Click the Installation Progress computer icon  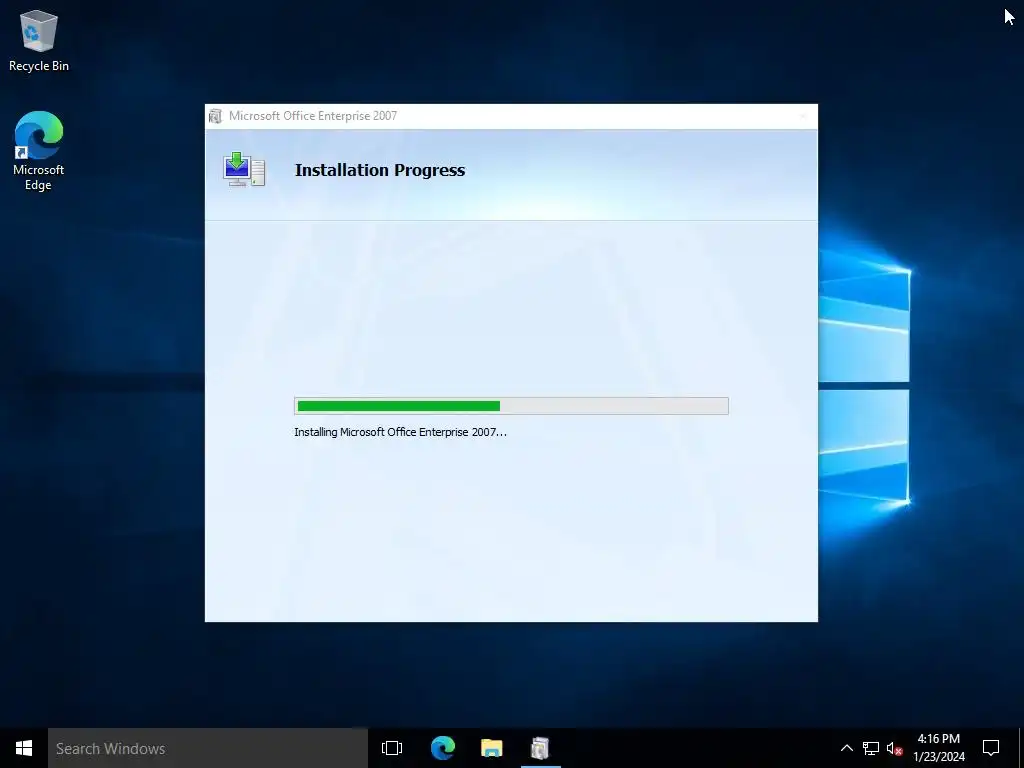tap(244, 170)
